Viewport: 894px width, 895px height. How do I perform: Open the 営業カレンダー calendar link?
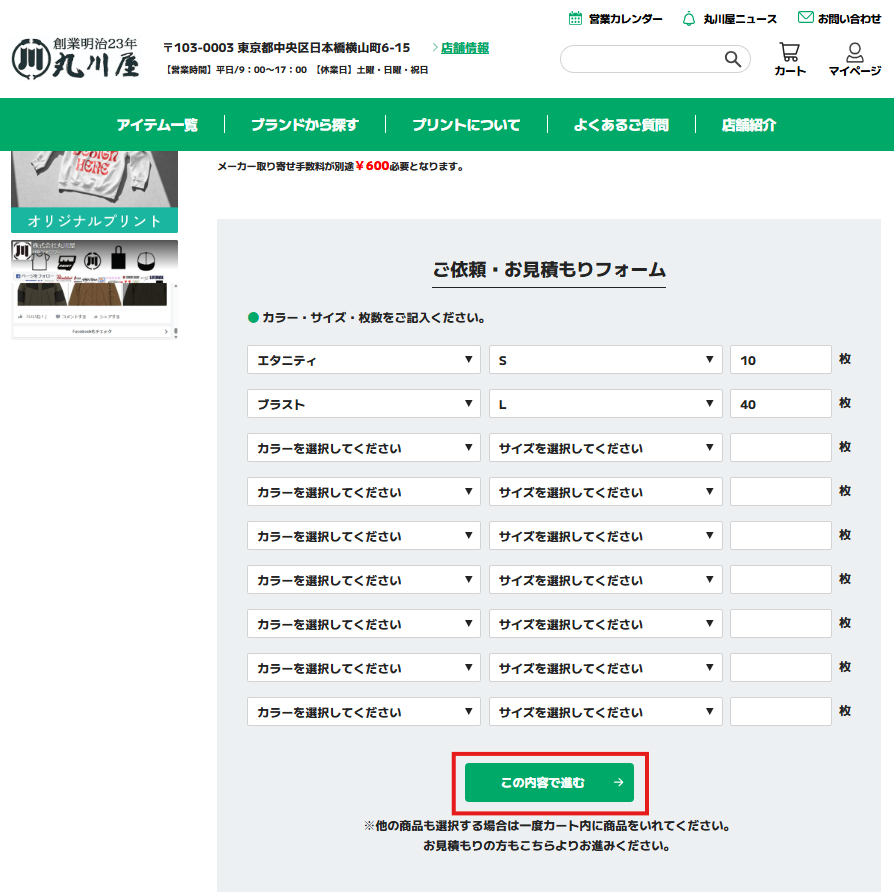pos(615,19)
